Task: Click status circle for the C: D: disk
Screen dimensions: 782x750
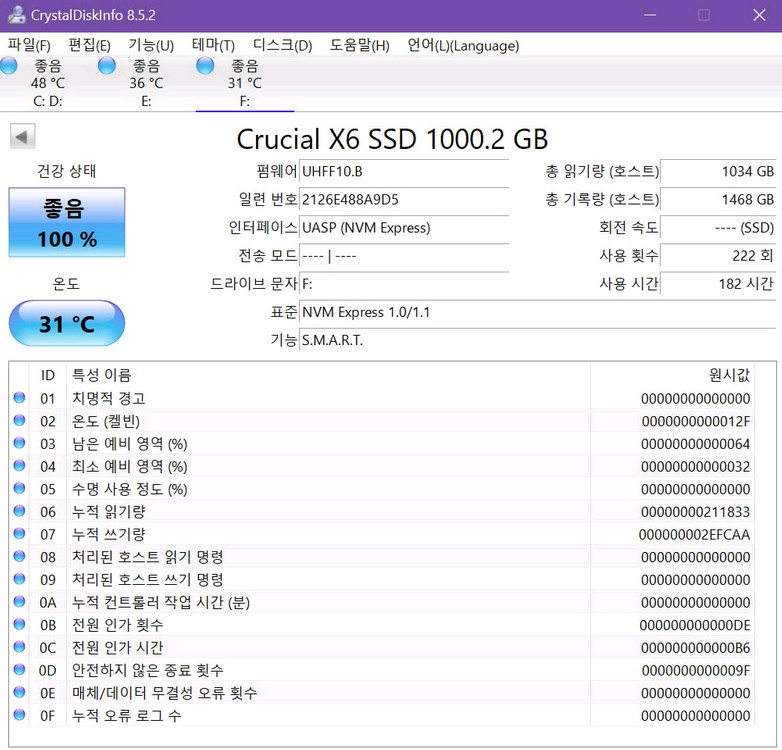Action: coord(9,66)
